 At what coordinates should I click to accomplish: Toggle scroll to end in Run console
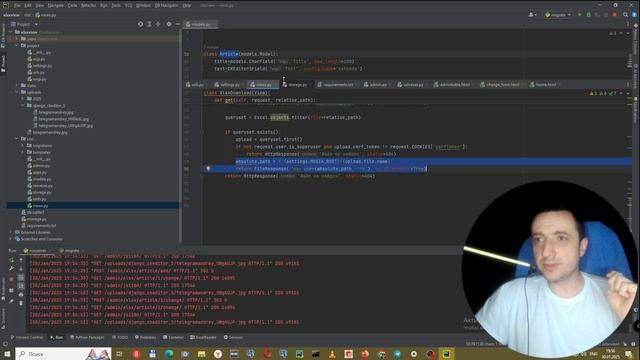click(x=21, y=286)
